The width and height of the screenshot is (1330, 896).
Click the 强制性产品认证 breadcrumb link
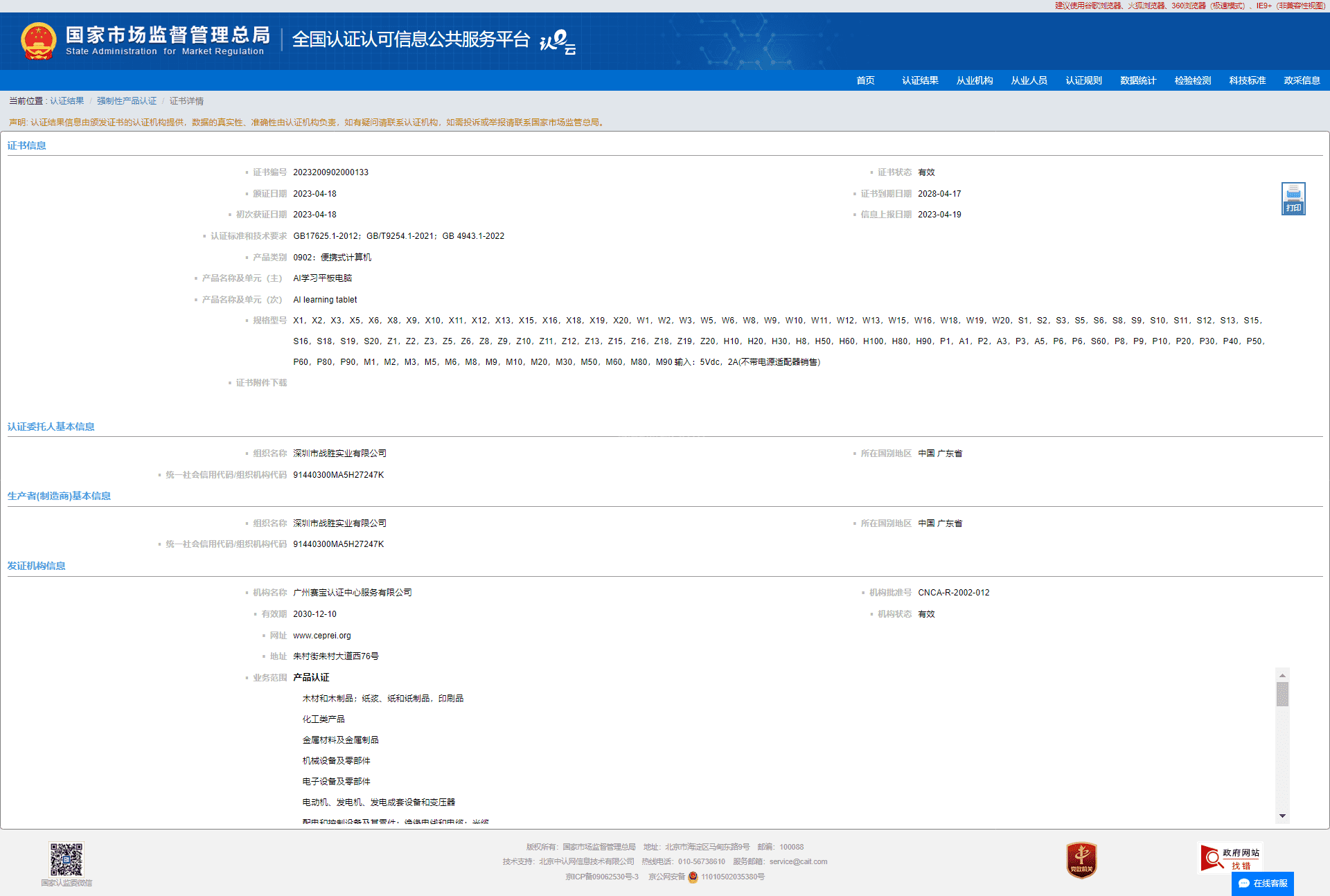coord(127,101)
